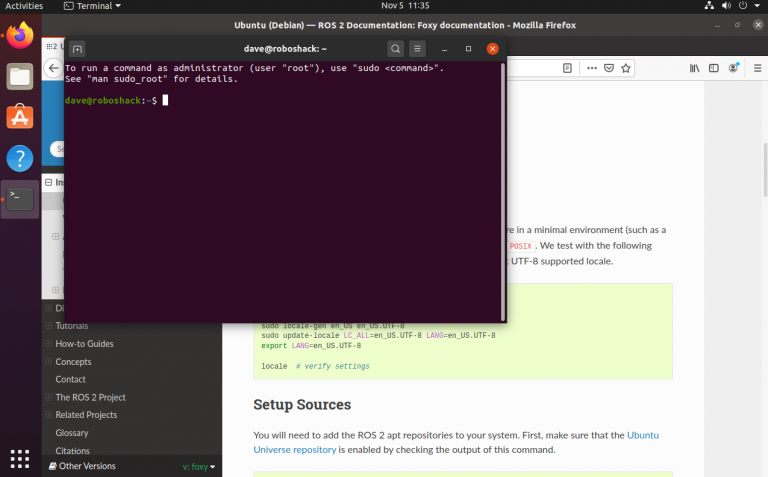Viewport: 768px width, 477px height.
Task: Show Applications grid in the dock
Action: click(20, 458)
